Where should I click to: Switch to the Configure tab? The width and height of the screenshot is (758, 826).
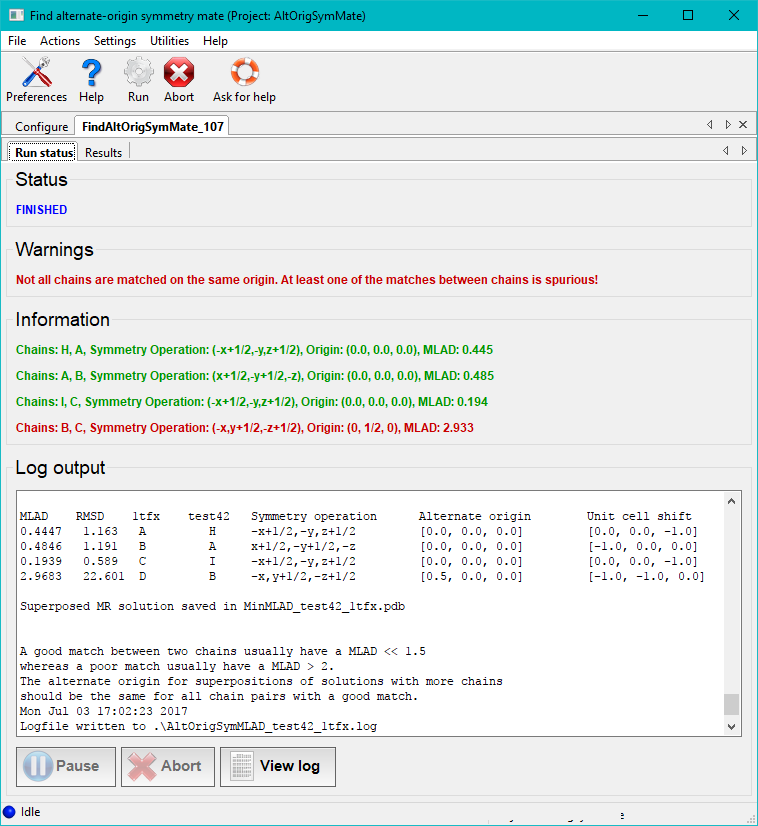pos(42,127)
